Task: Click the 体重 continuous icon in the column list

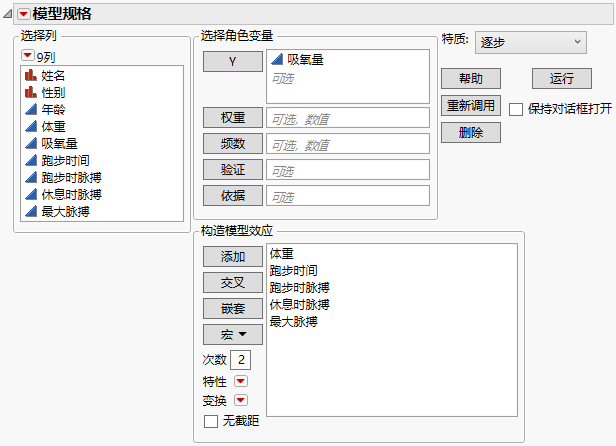Action: click(x=31, y=126)
